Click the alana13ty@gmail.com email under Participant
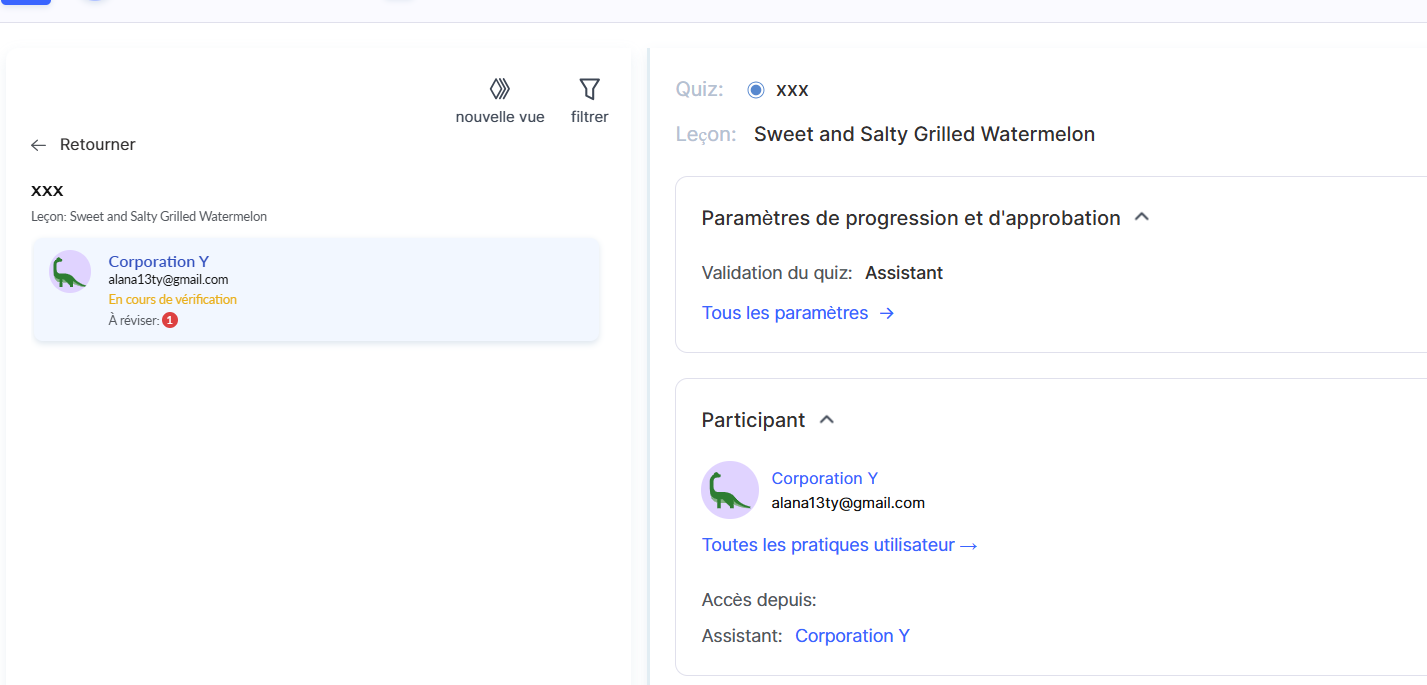 [x=848, y=503]
